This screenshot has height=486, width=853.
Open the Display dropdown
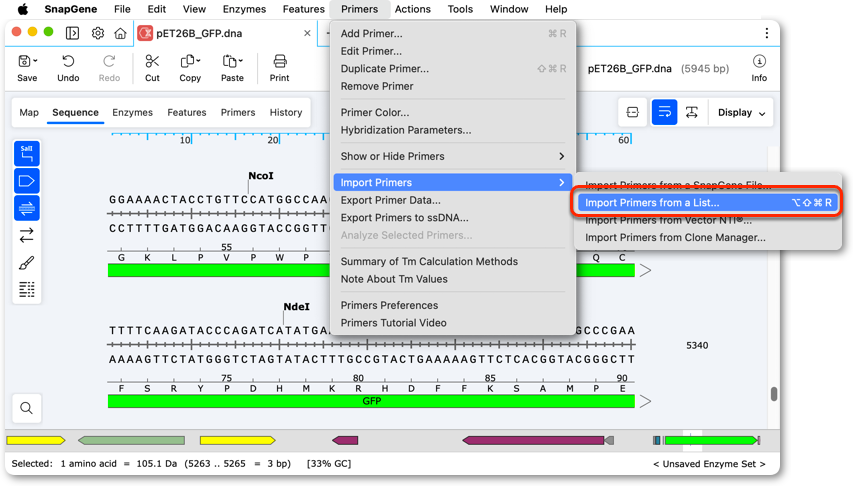741,112
